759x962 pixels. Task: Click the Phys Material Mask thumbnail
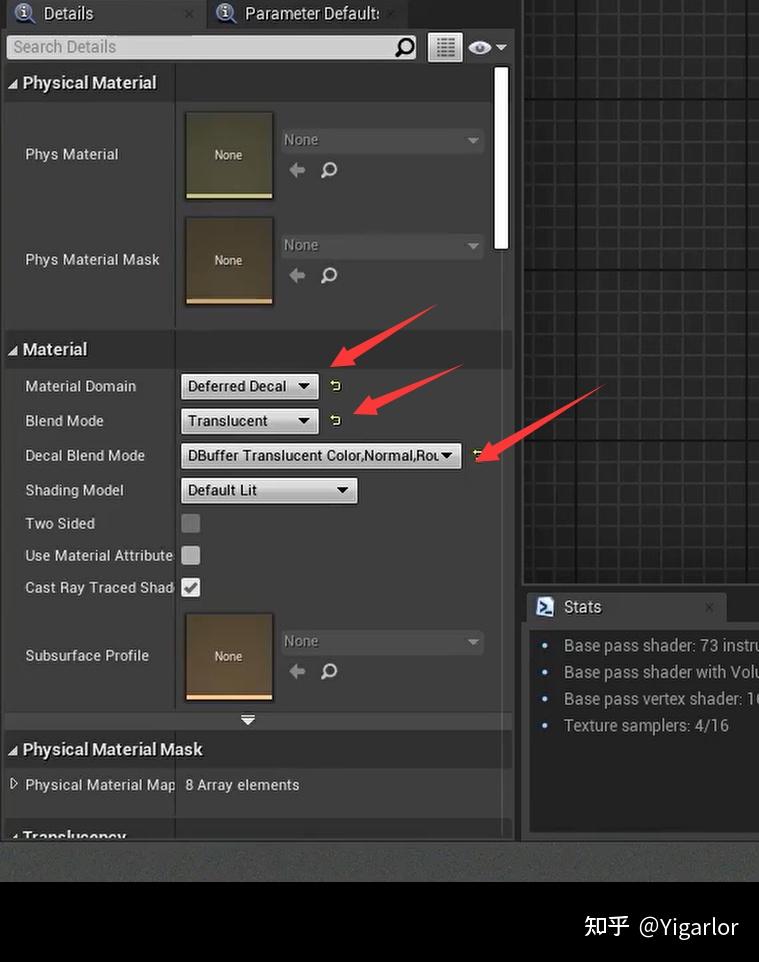(229, 261)
